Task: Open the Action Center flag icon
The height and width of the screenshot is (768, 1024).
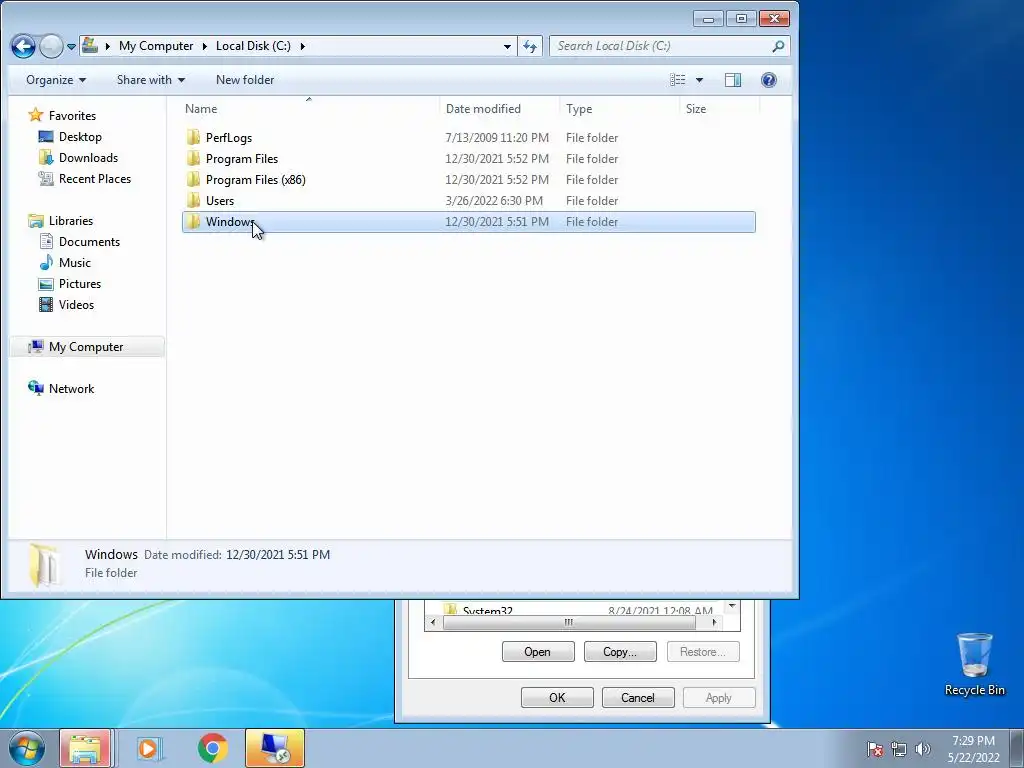Action: tap(874, 749)
